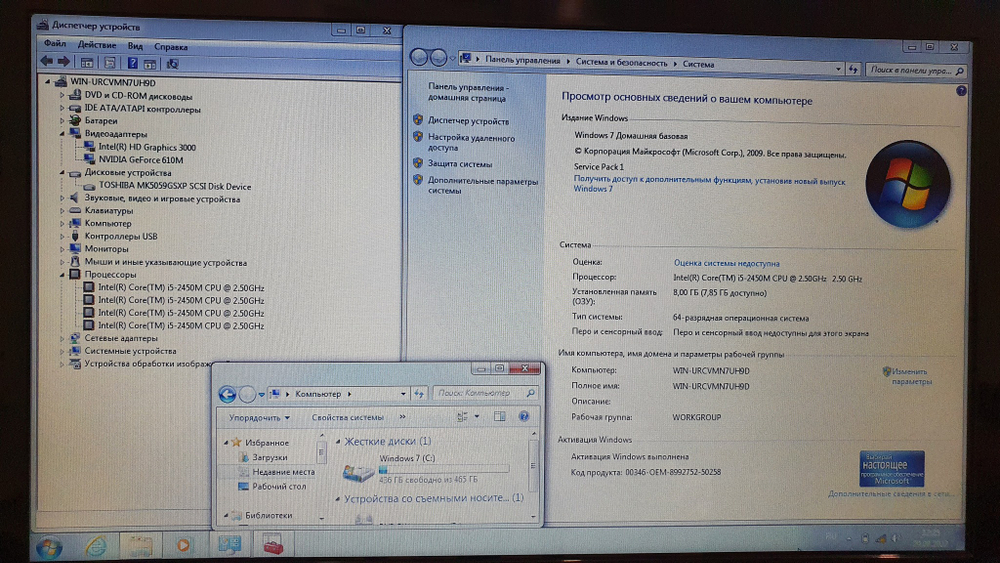This screenshot has width=1000, height=563.
Task: Select Рабочий стол in favorites
Action: click(279, 486)
